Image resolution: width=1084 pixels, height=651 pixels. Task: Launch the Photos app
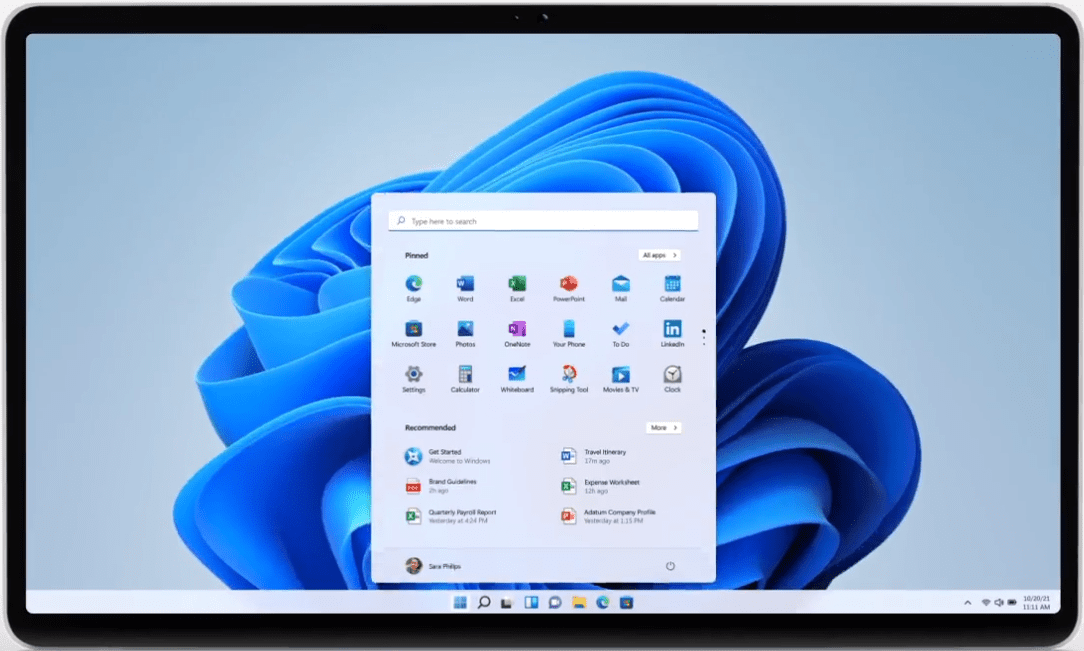tap(465, 334)
